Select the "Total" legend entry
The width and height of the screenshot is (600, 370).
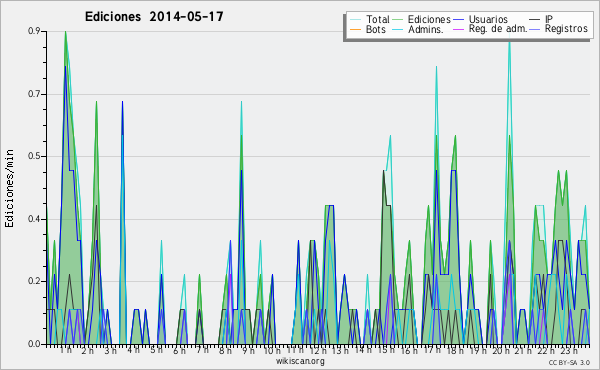pos(370,19)
